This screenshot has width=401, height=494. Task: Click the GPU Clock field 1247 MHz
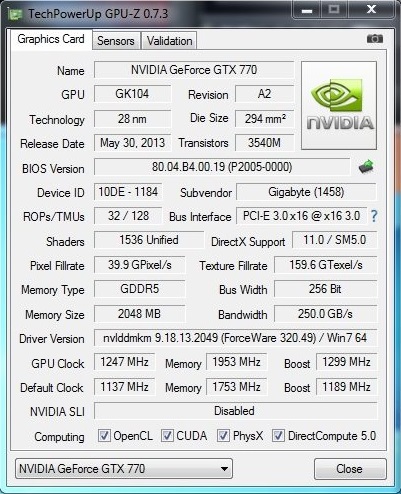(x=124, y=362)
